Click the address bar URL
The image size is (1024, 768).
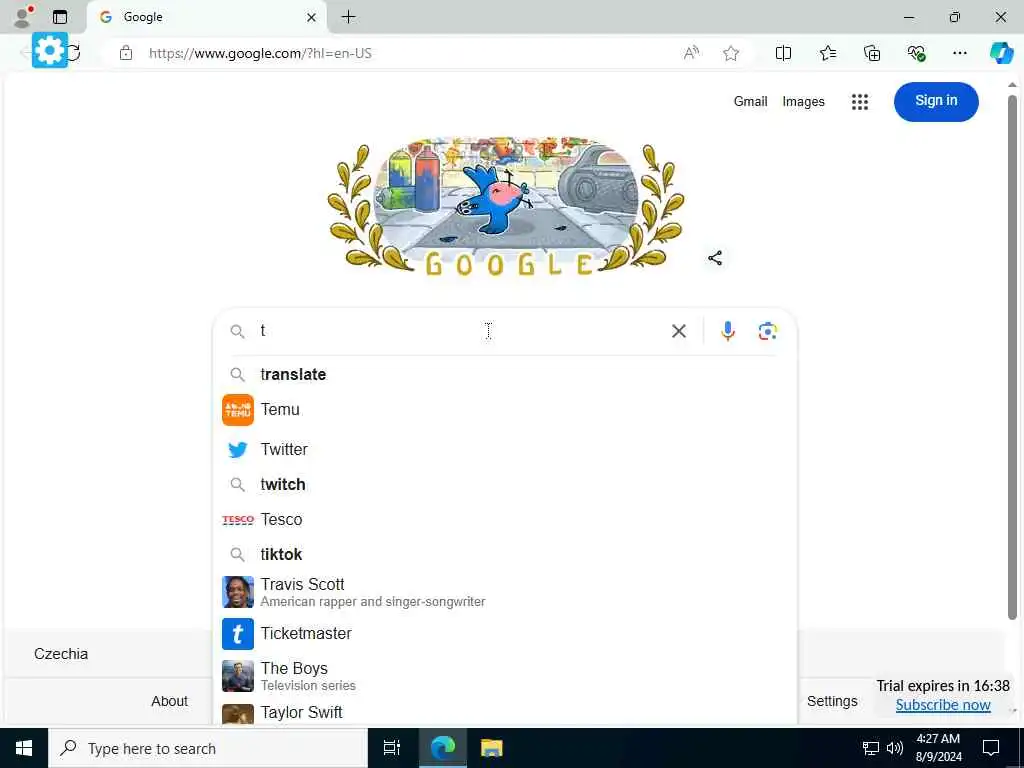tap(260, 54)
